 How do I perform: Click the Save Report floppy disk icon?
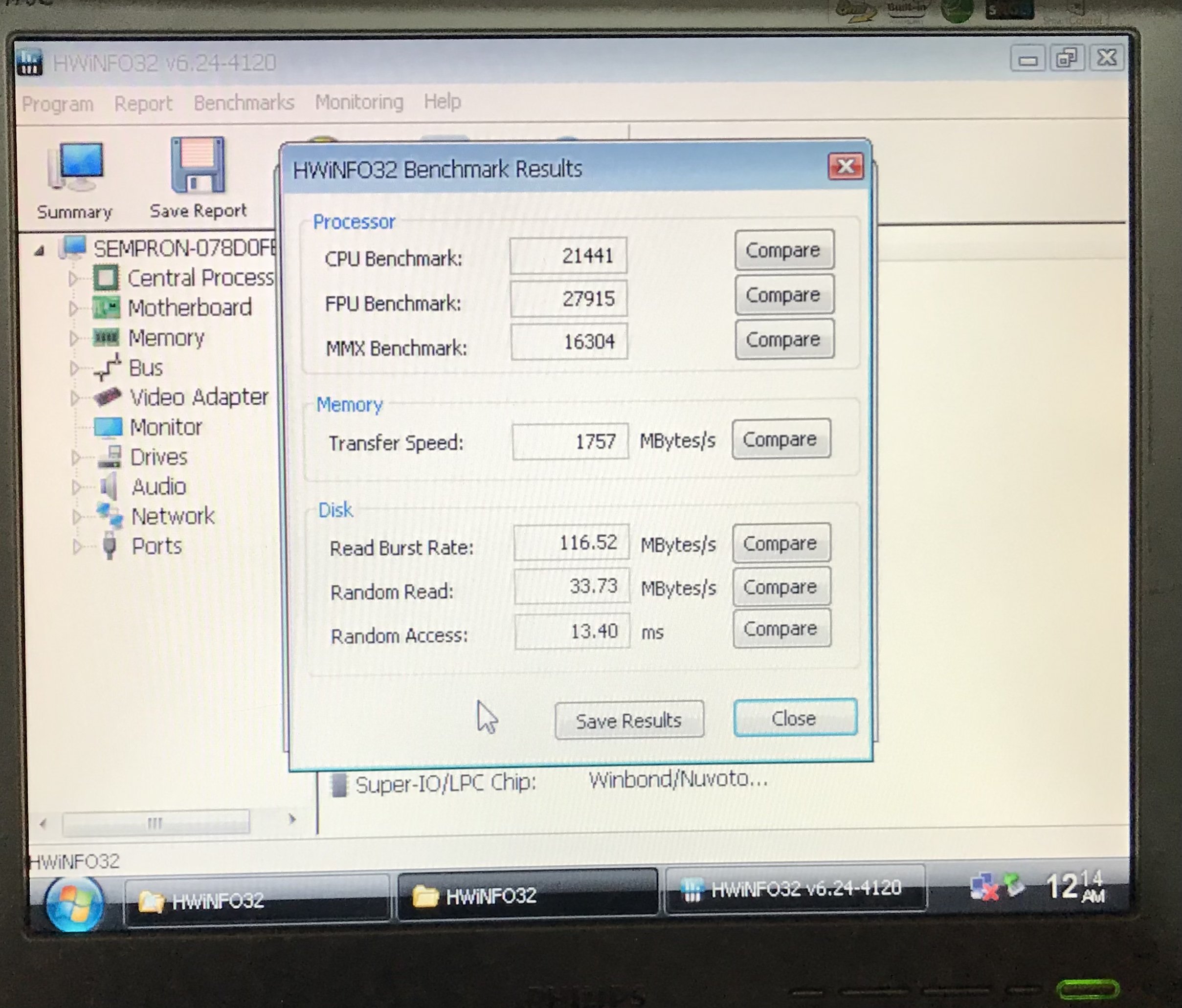click(x=198, y=165)
